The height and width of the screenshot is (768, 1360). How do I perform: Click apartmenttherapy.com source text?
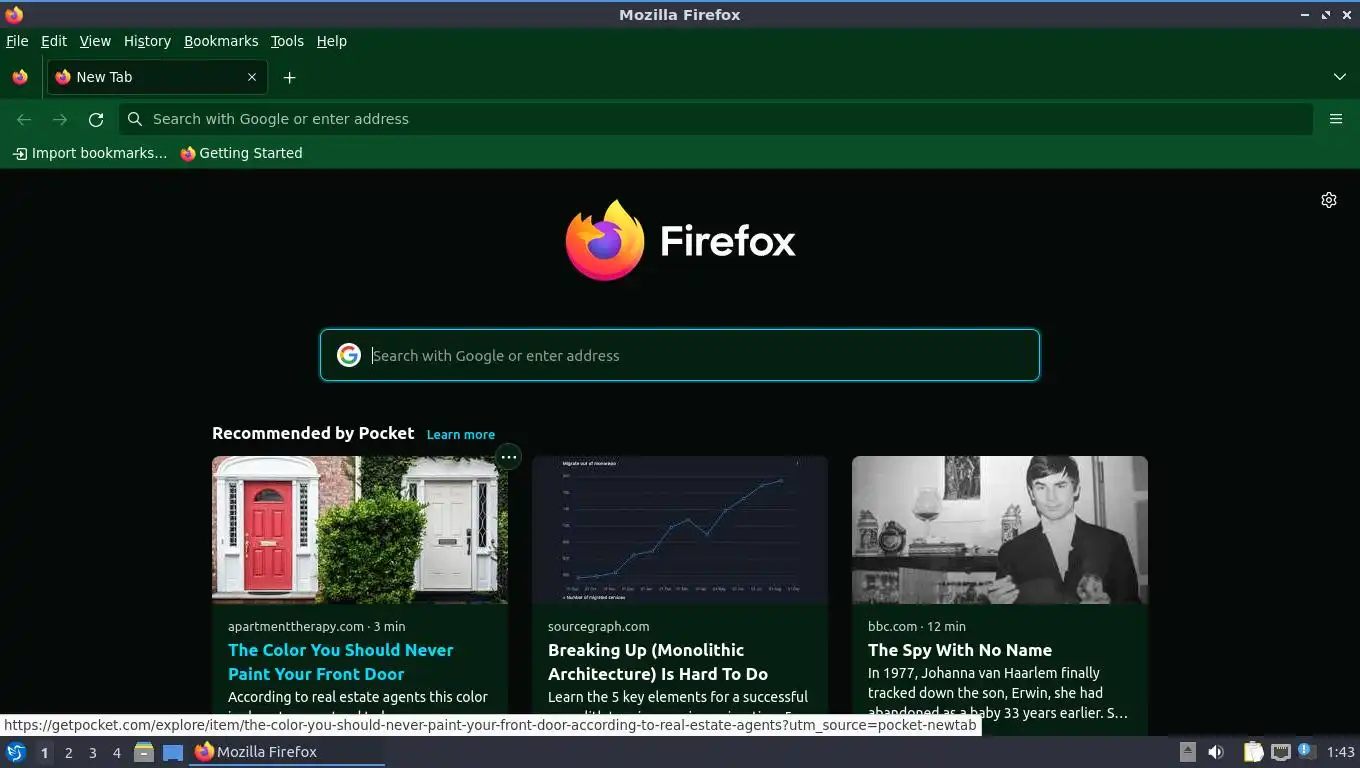pos(296,626)
